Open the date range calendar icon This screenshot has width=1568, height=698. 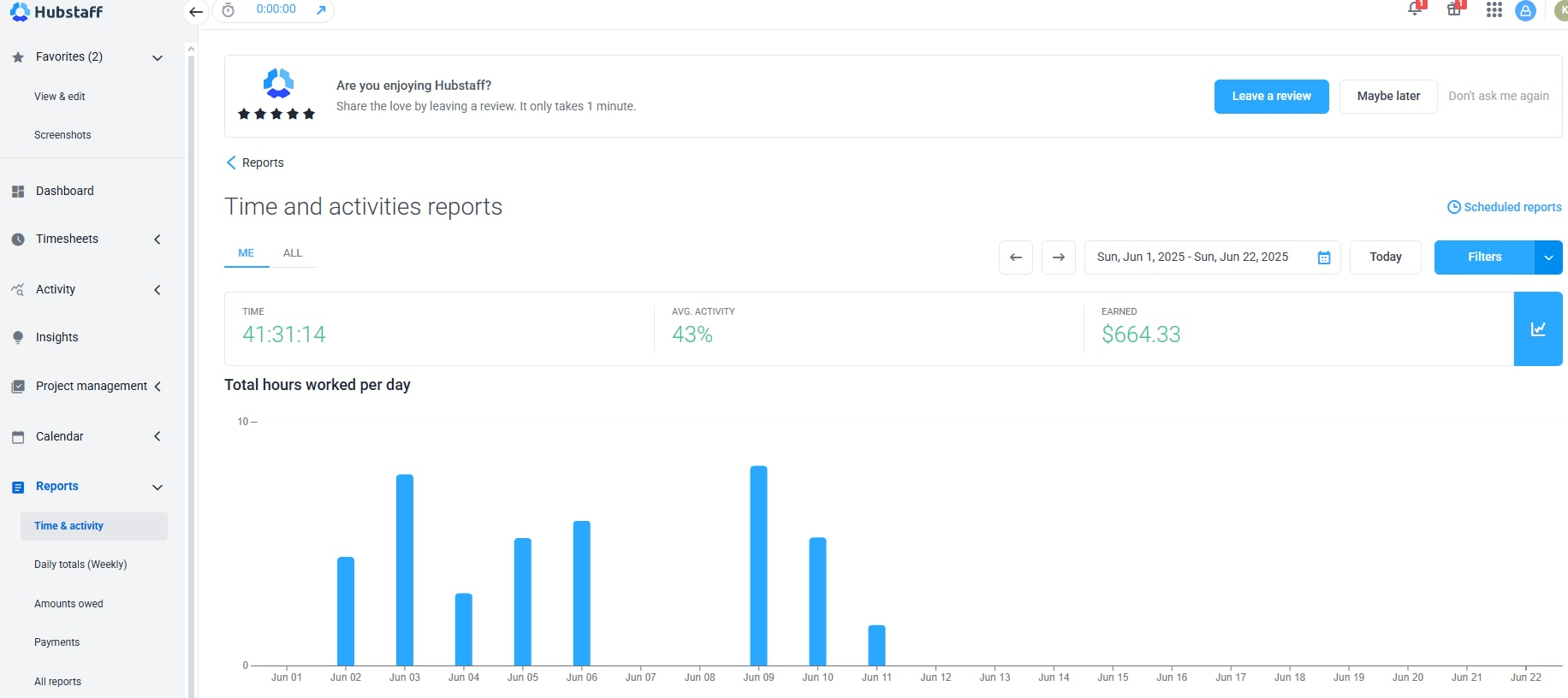click(1324, 257)
